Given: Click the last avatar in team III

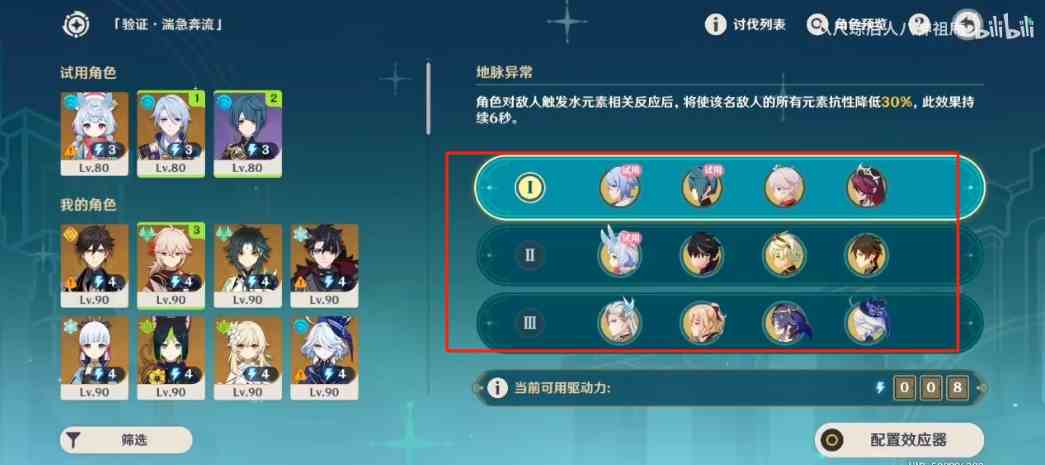Looking at the screenshot, I should tap(867, 323).
